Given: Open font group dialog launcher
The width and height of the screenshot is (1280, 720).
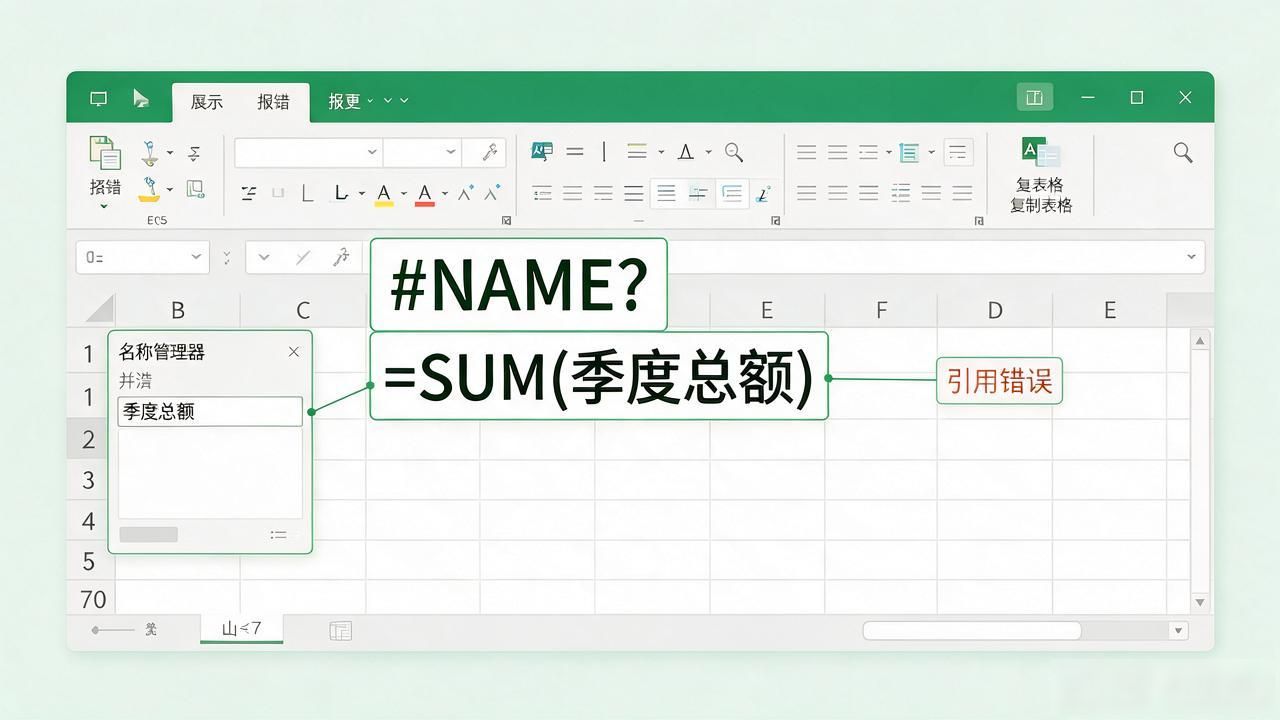Looking at the screenshot, I should tap(506, 220).
